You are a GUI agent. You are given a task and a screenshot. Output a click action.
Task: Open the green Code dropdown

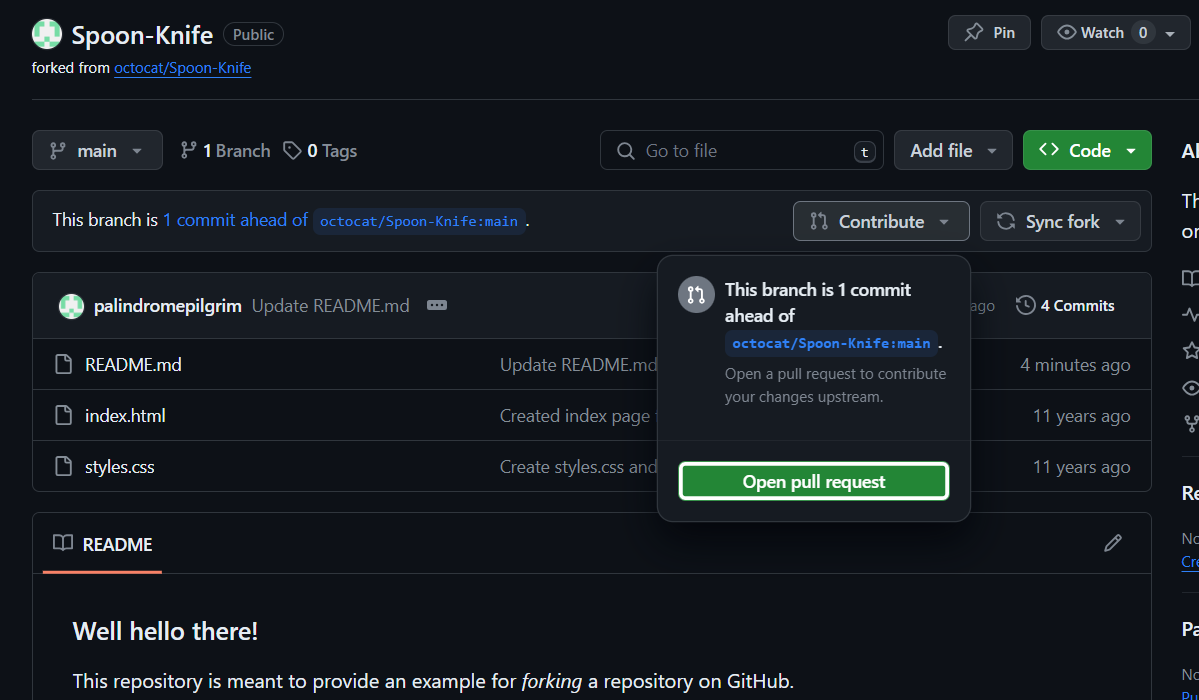point(1087,151)
